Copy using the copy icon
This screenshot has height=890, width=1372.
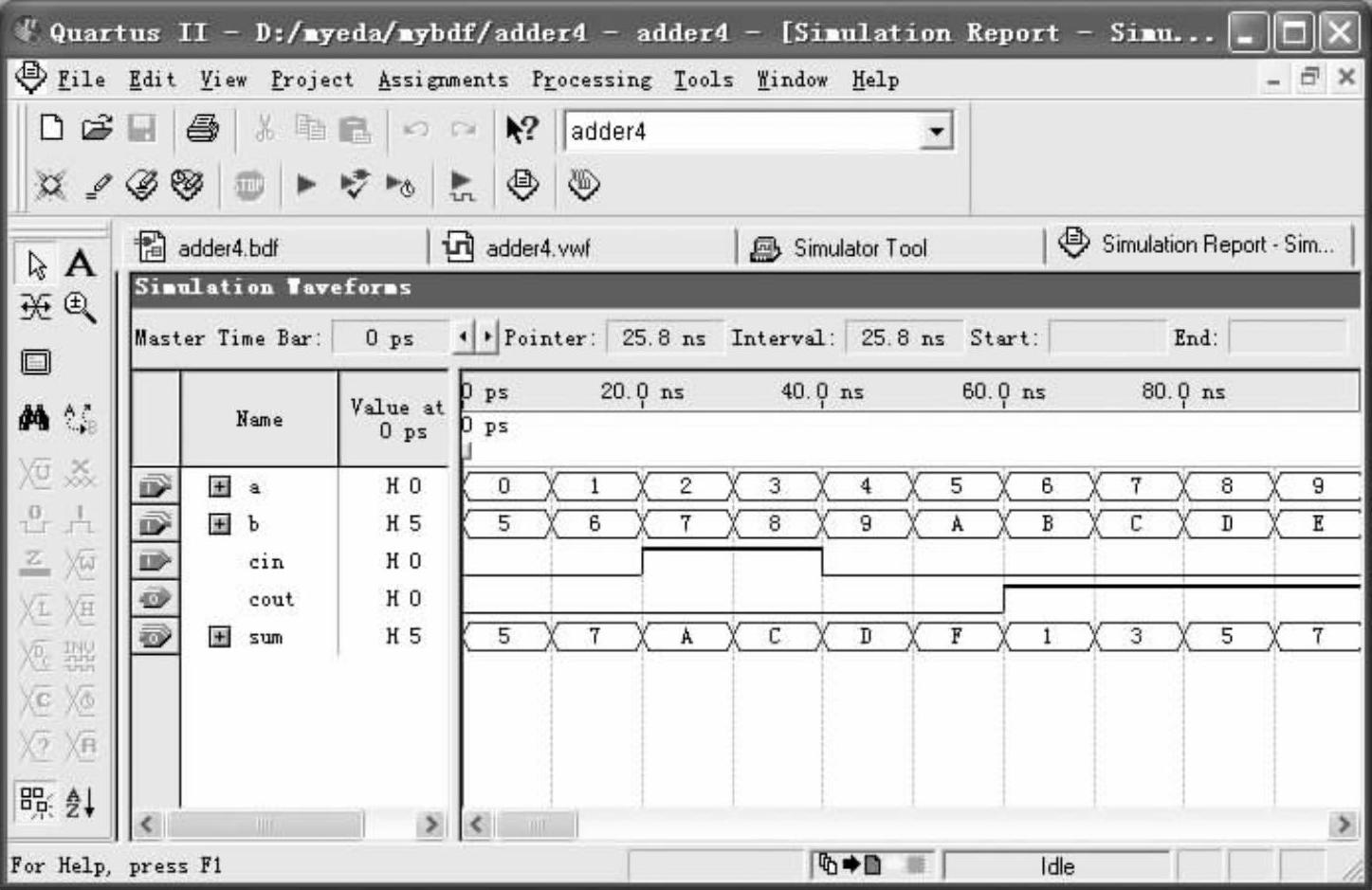(x=309, y=128)
